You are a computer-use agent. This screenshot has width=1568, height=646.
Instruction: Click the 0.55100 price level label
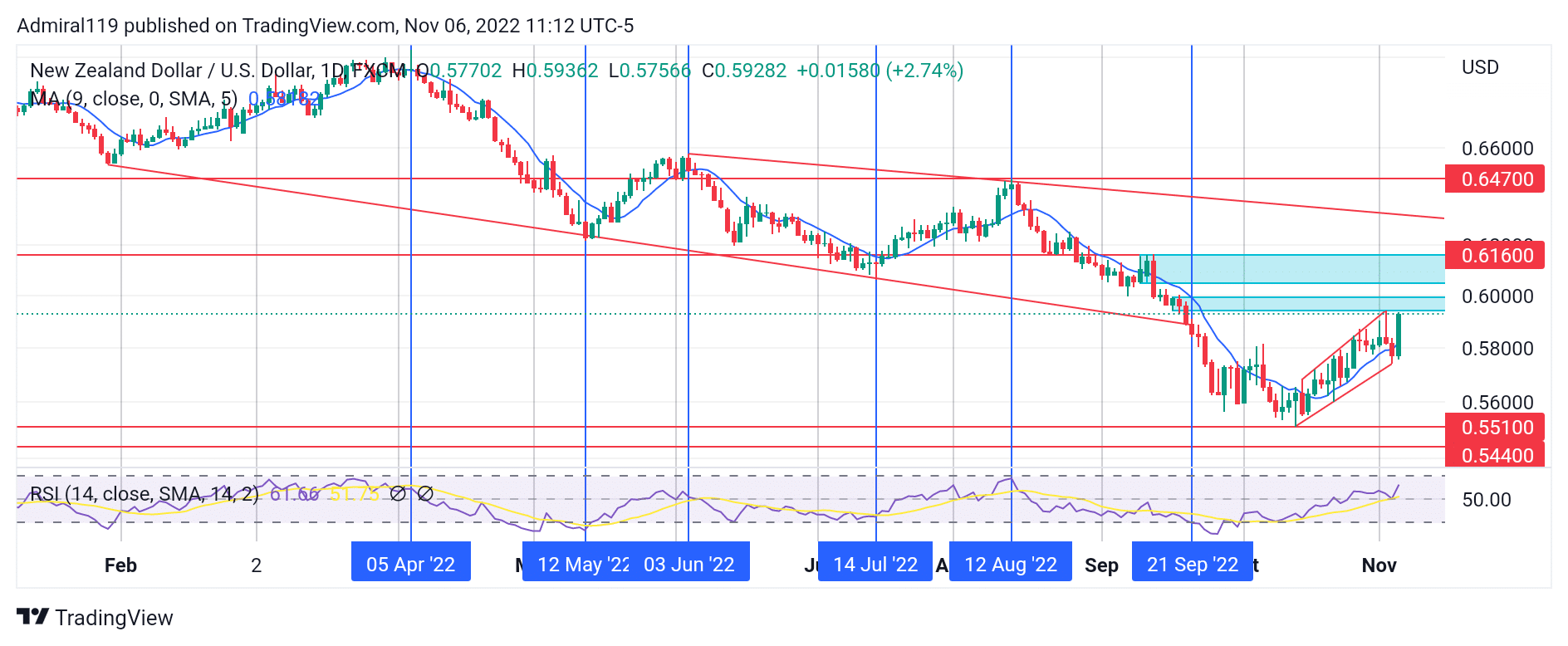tap(1495, 427)
